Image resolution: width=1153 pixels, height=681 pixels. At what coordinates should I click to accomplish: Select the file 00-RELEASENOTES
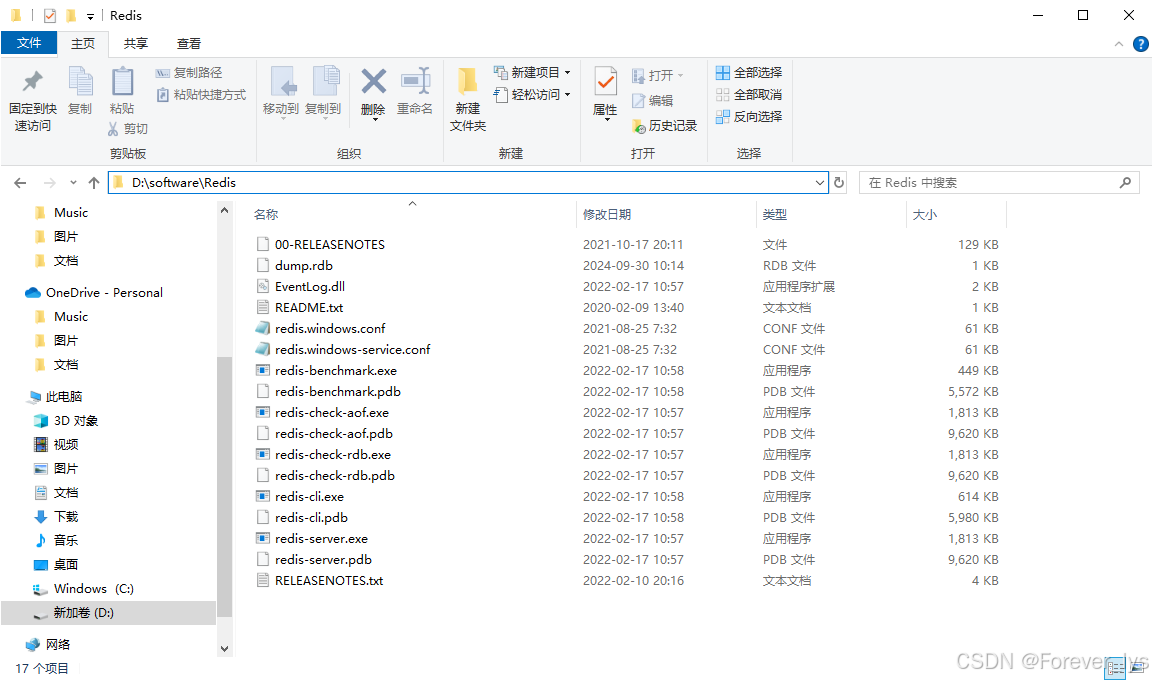coord(329,245)
